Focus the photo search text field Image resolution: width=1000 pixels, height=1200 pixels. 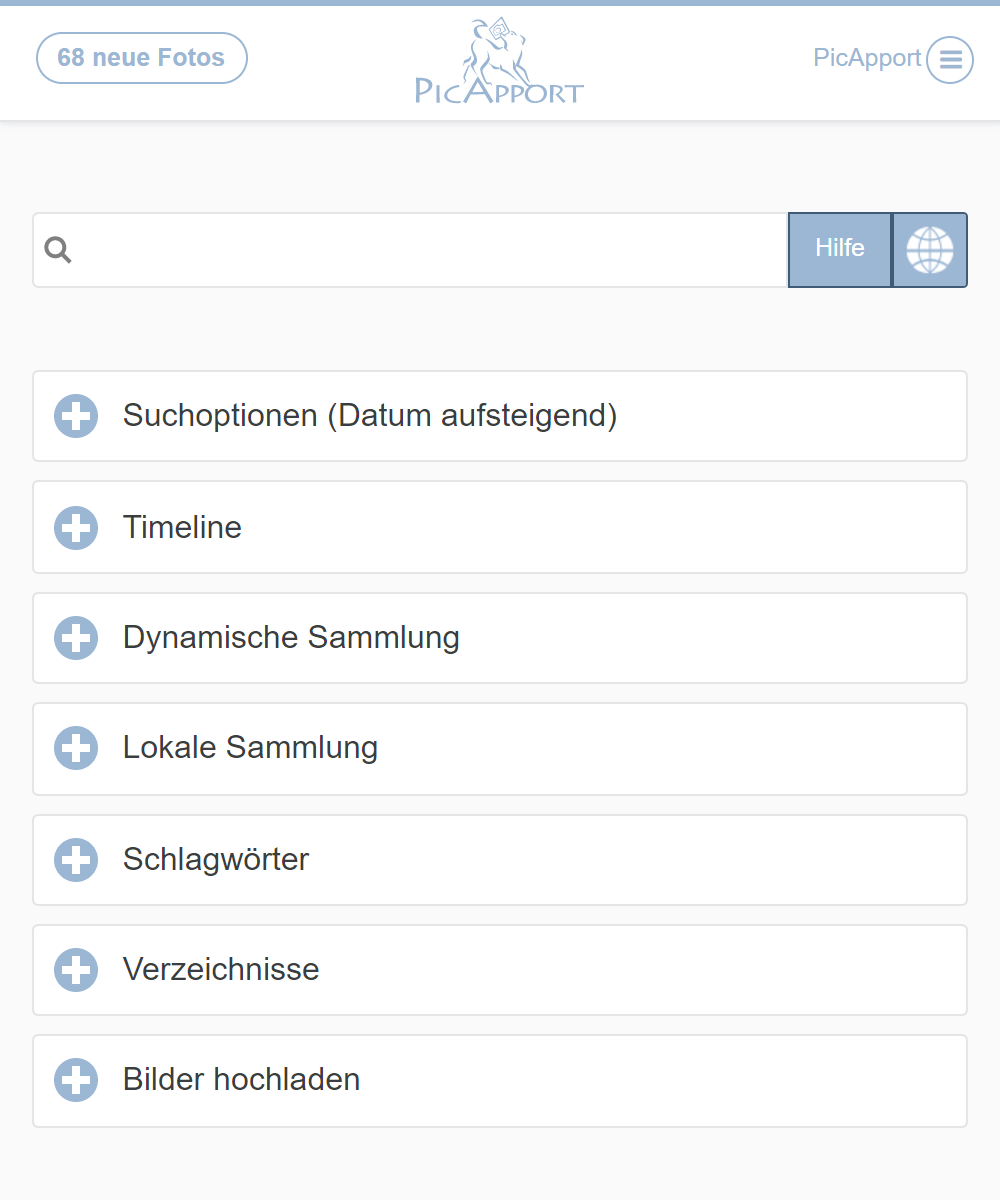pos(430,250)
